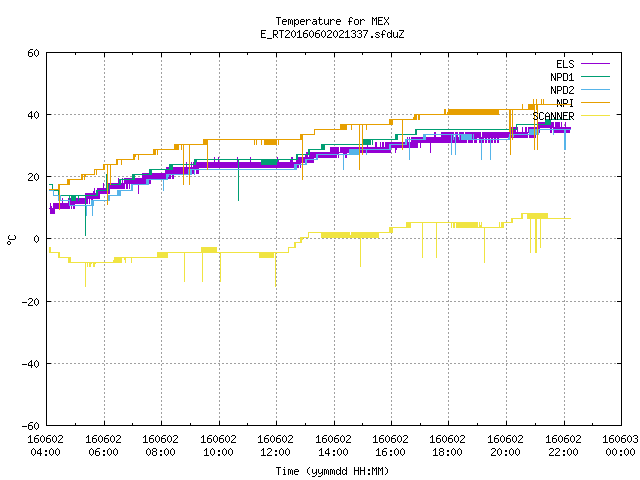640x480 pixels.
Task: Click the y-axis tick label '0'
Action: [36, 239]
